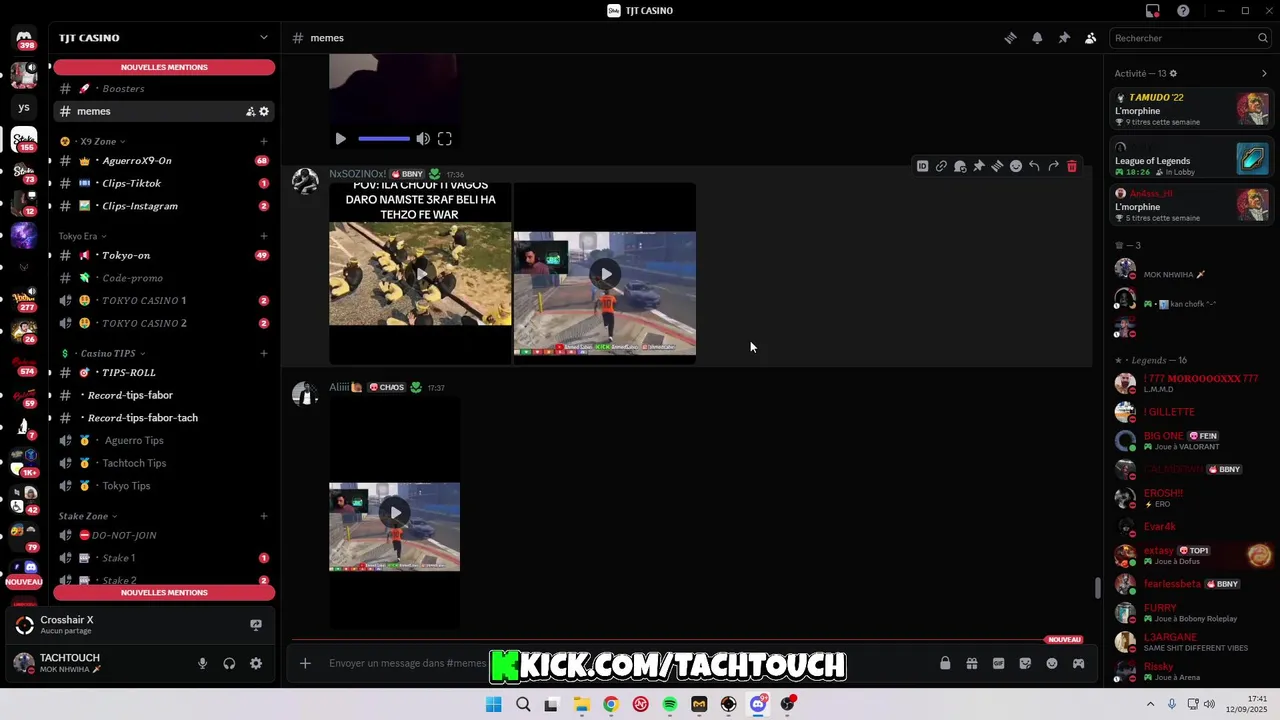Copy message ID from hover toolbar
The width and height of the screenshot is (1280, 720).
click(x=922, y=166)
